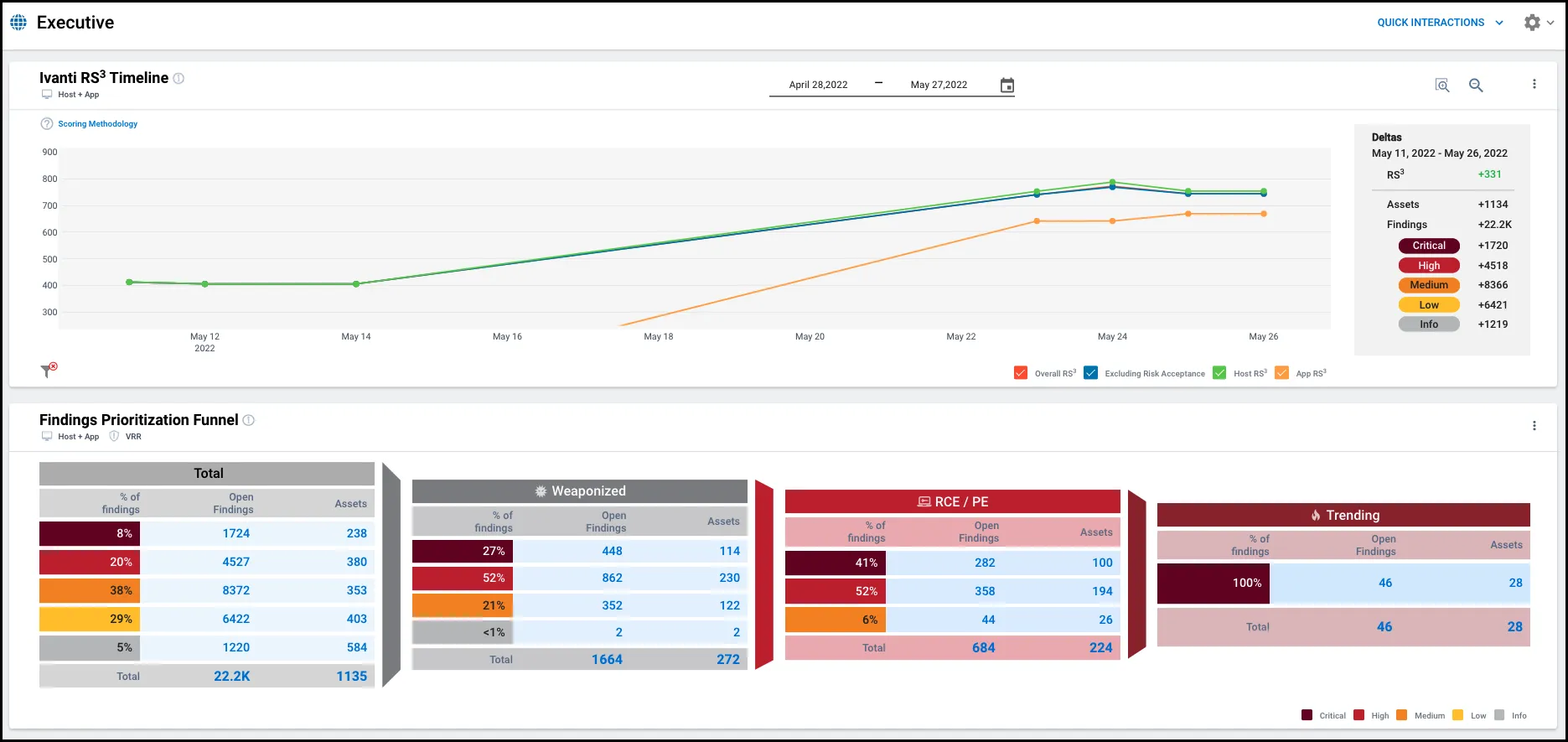This screenshot has height=742, width=1568.
Task: Click the Low severity badge in Deltas
Action: pos(1429,305)
